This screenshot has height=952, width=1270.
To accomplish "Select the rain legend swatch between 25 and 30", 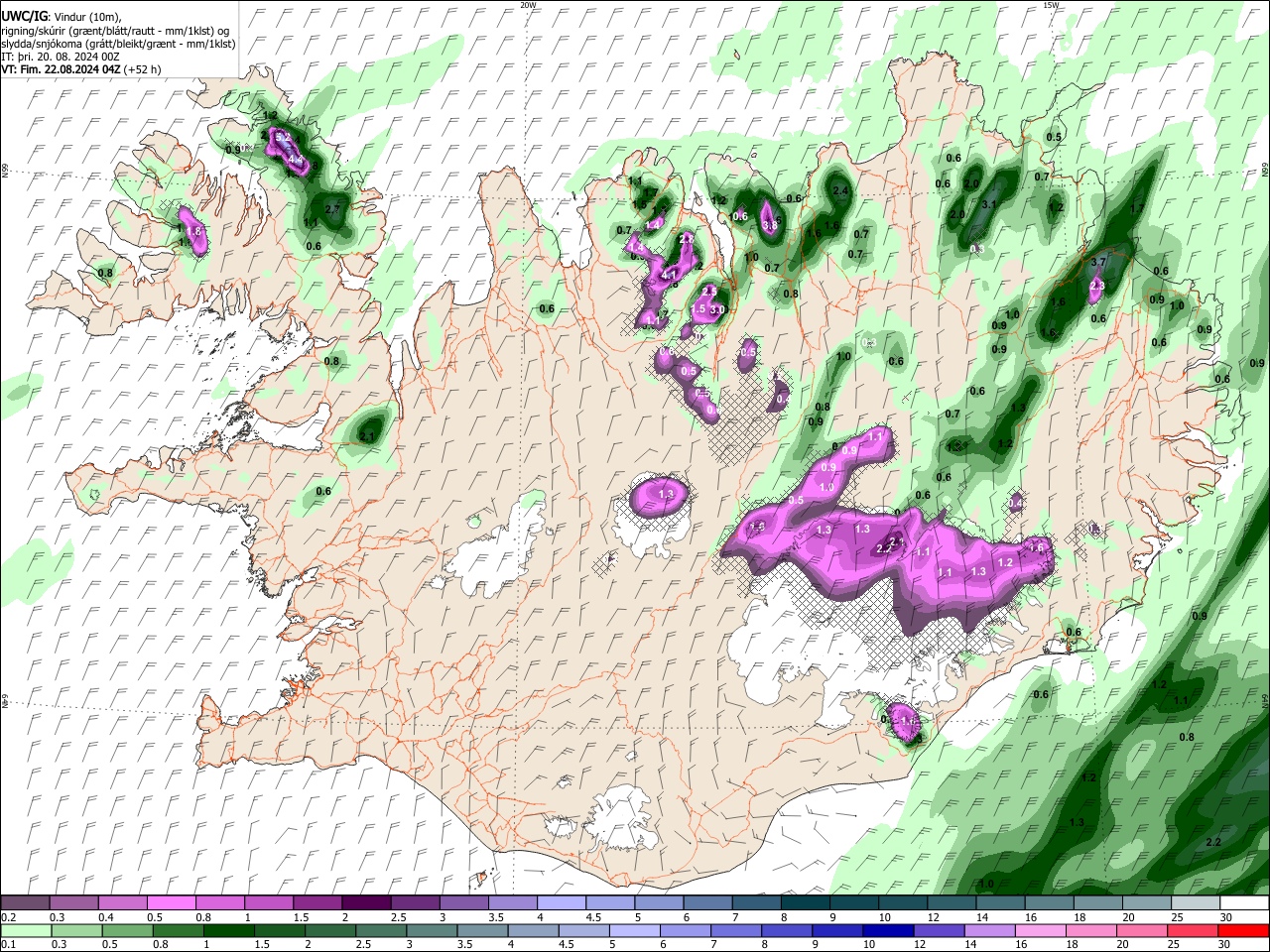I will pos(1193,930).
